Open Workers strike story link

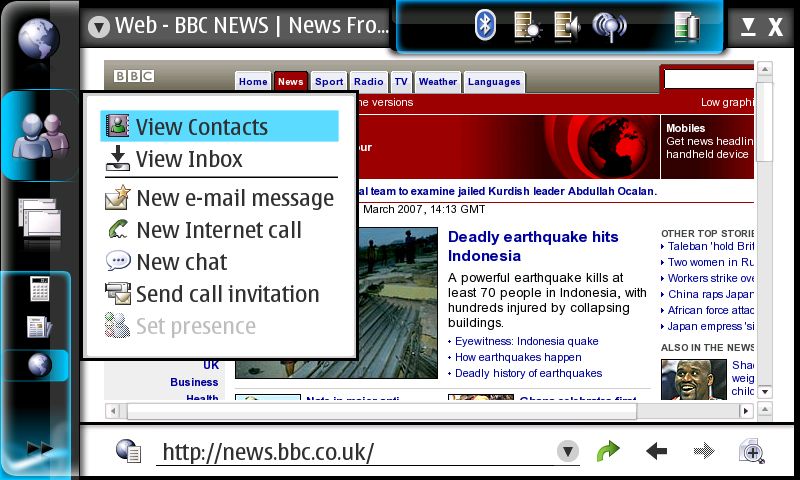(x=710, y=278)
